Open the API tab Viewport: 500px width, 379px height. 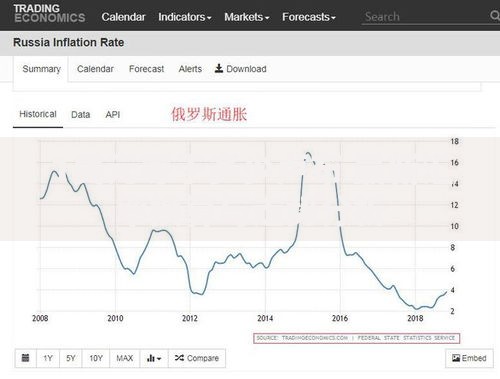(113, 115)
